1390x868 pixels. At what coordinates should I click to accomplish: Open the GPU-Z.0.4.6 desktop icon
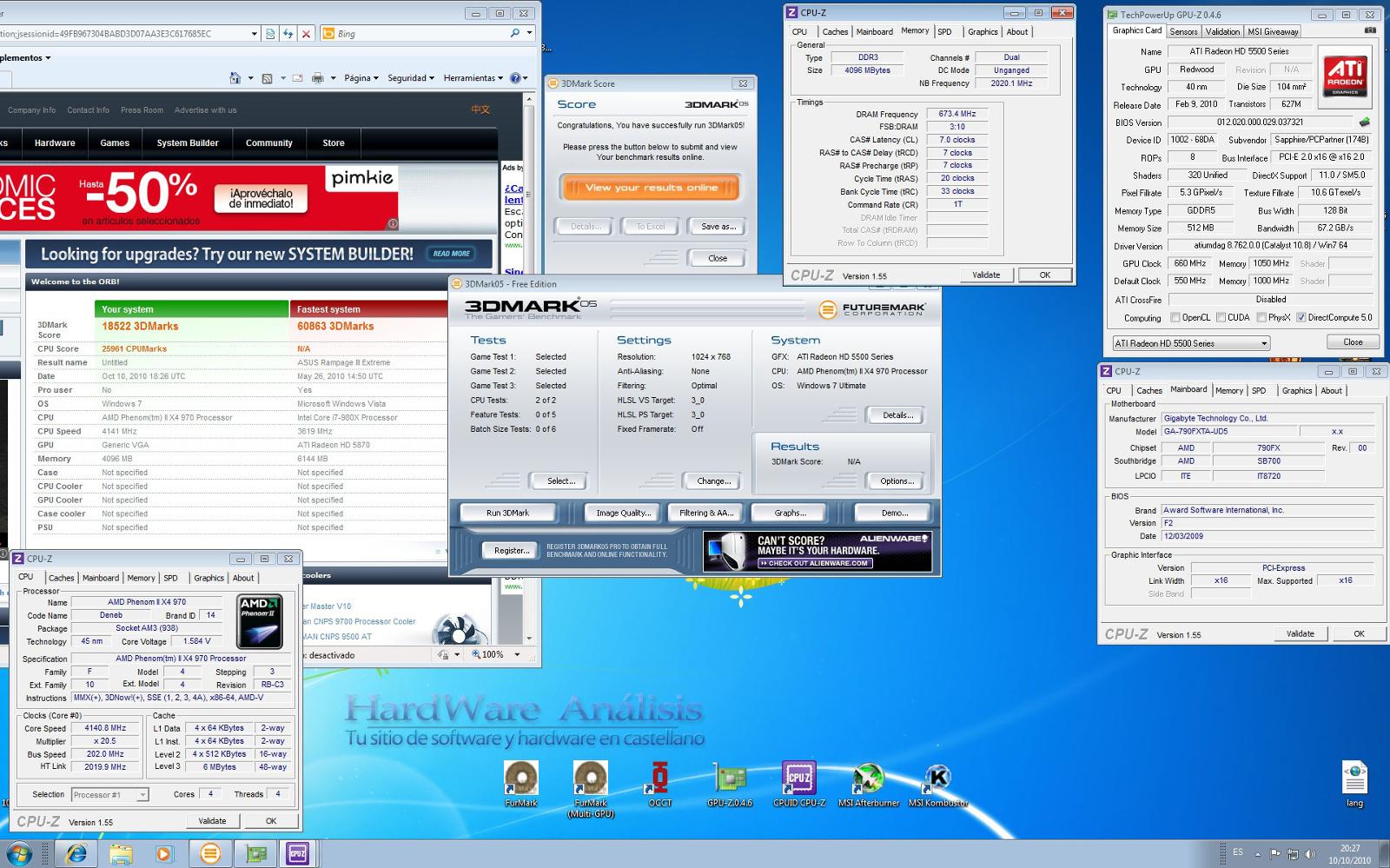tap(730, 784)
